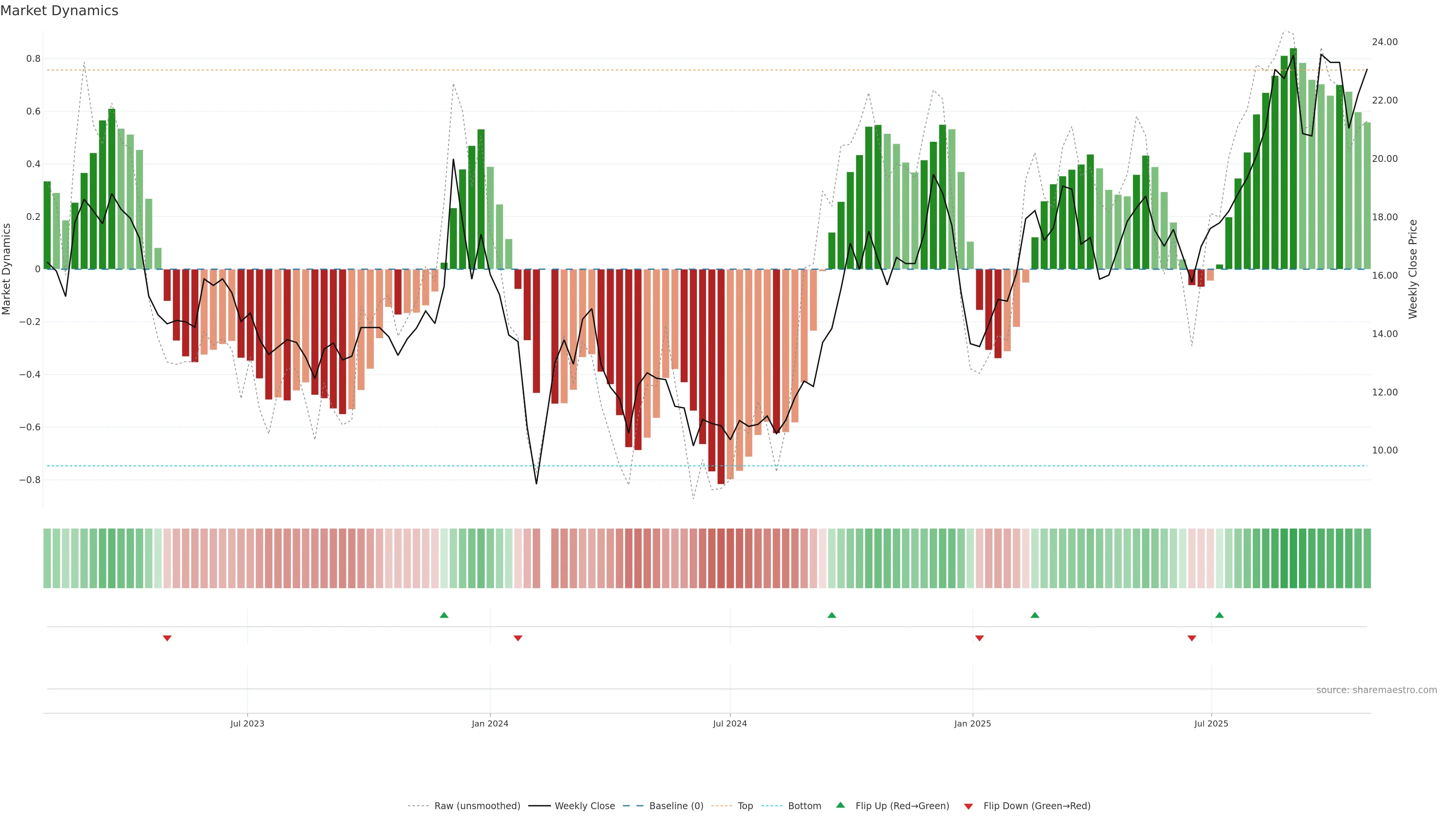Click the source: sharemaestro.com text
The height and width of the screenshot is (819, 1456).
1376,690
